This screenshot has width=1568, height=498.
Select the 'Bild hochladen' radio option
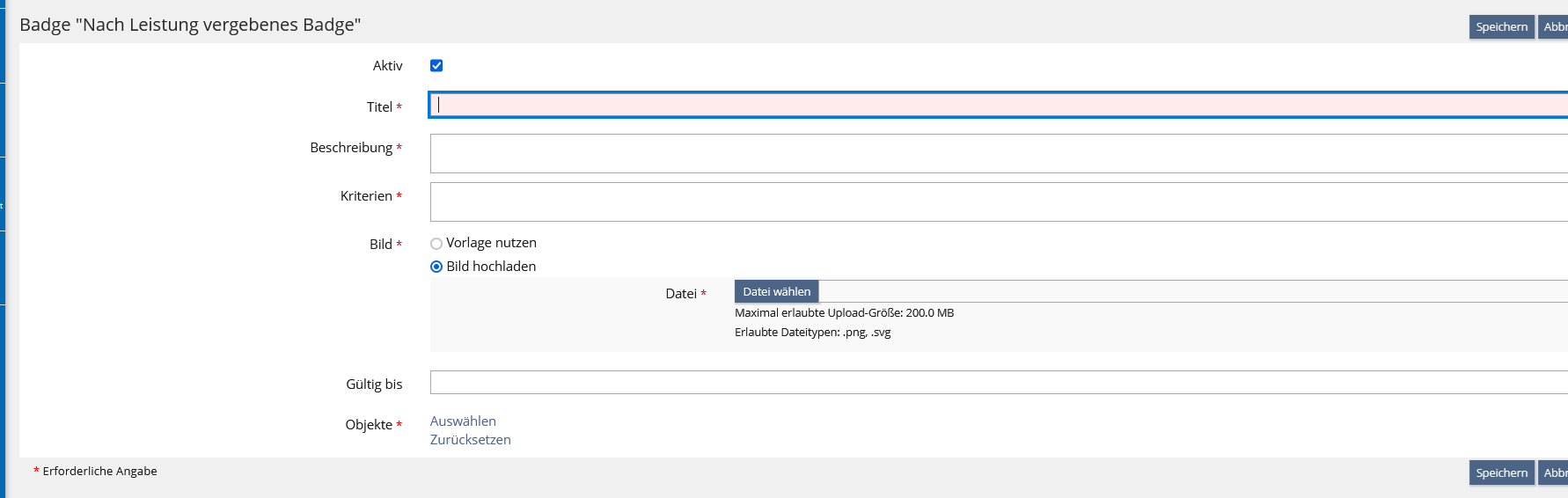coord(436,267)
